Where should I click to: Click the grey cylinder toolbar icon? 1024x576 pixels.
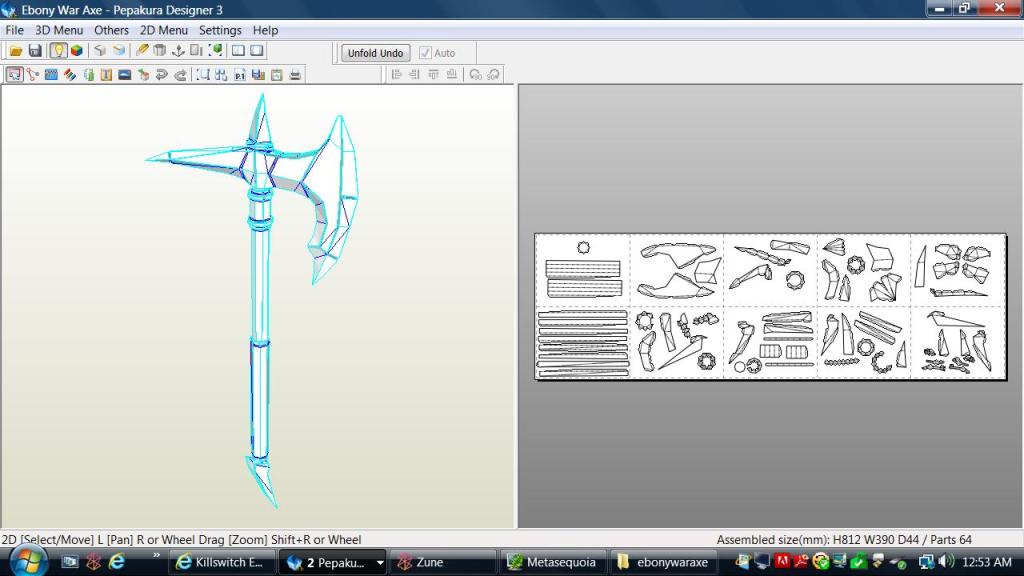tap(159, 51)
